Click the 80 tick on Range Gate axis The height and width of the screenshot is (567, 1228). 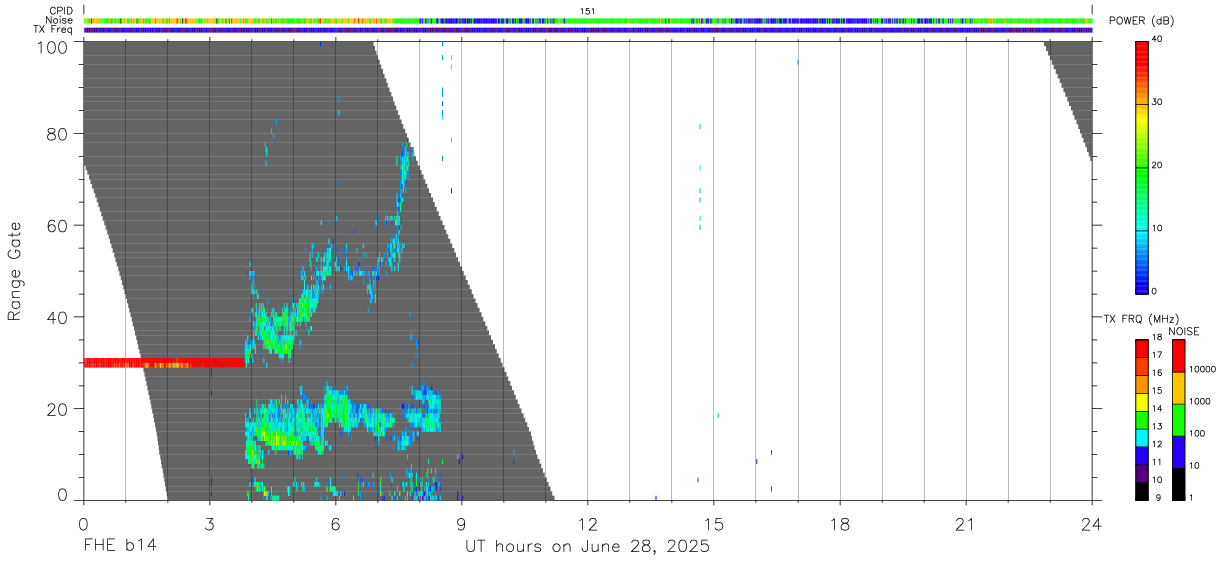point(58,133)
